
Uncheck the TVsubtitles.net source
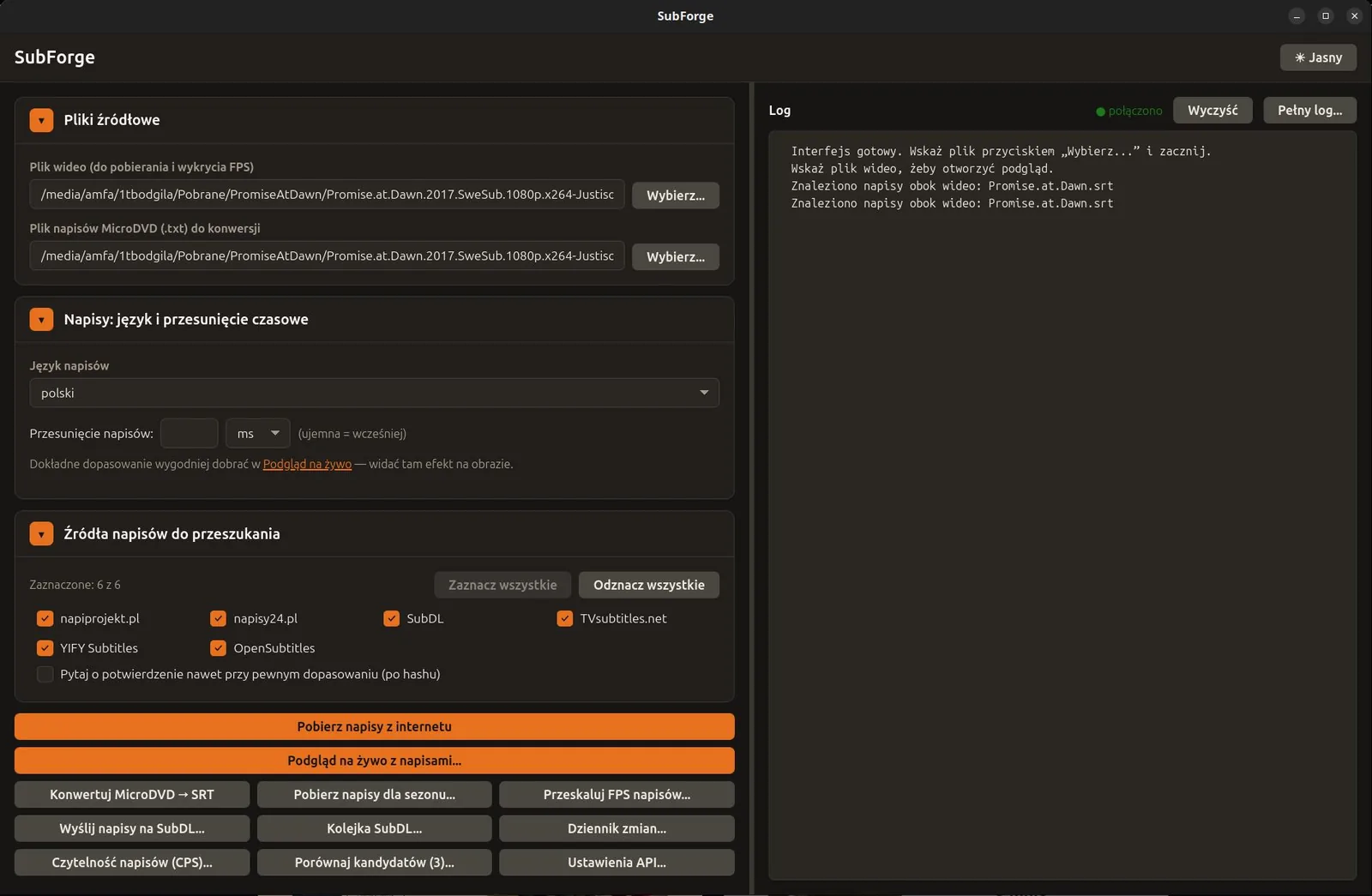(565, 618)
